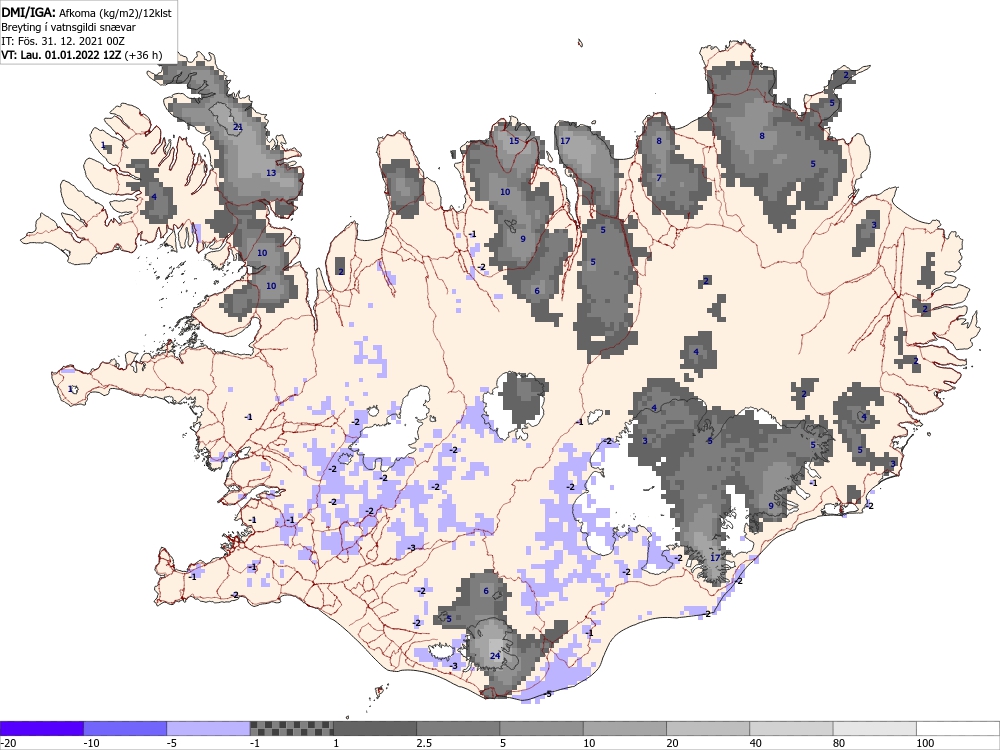Image resolution: width=1000 pixels, height=750 pixels.
Task: Click the 40 to 80 legend swatch
Action: tap(791, 728)
